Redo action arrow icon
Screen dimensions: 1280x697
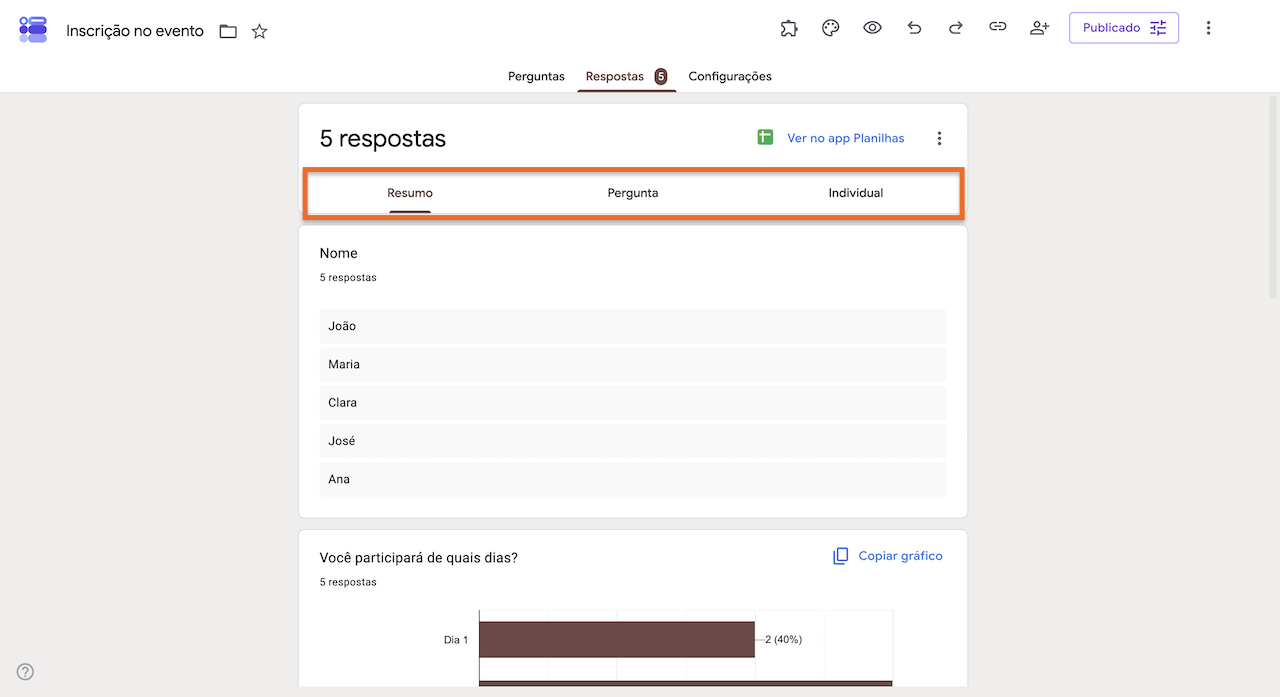[956, 28]
